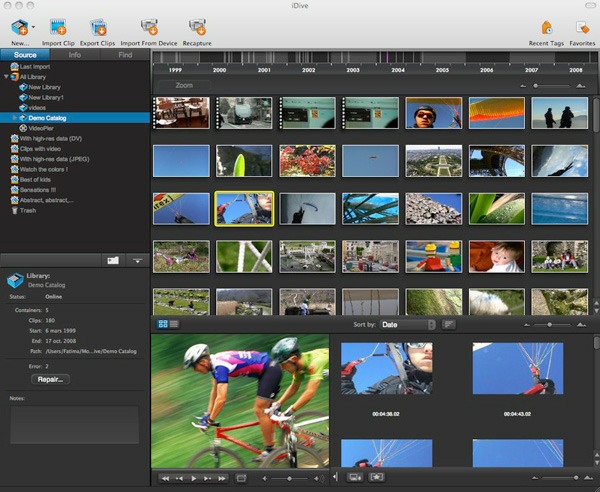
Task: Click the Import Clip toolbar icon
Action: 58,28
